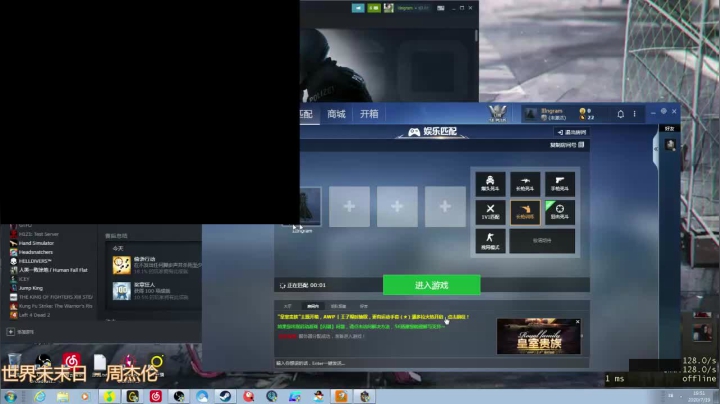Screen dimensions: 720x404
Task: Add a teammate in the second empty slot
Action: coord(397,207)
